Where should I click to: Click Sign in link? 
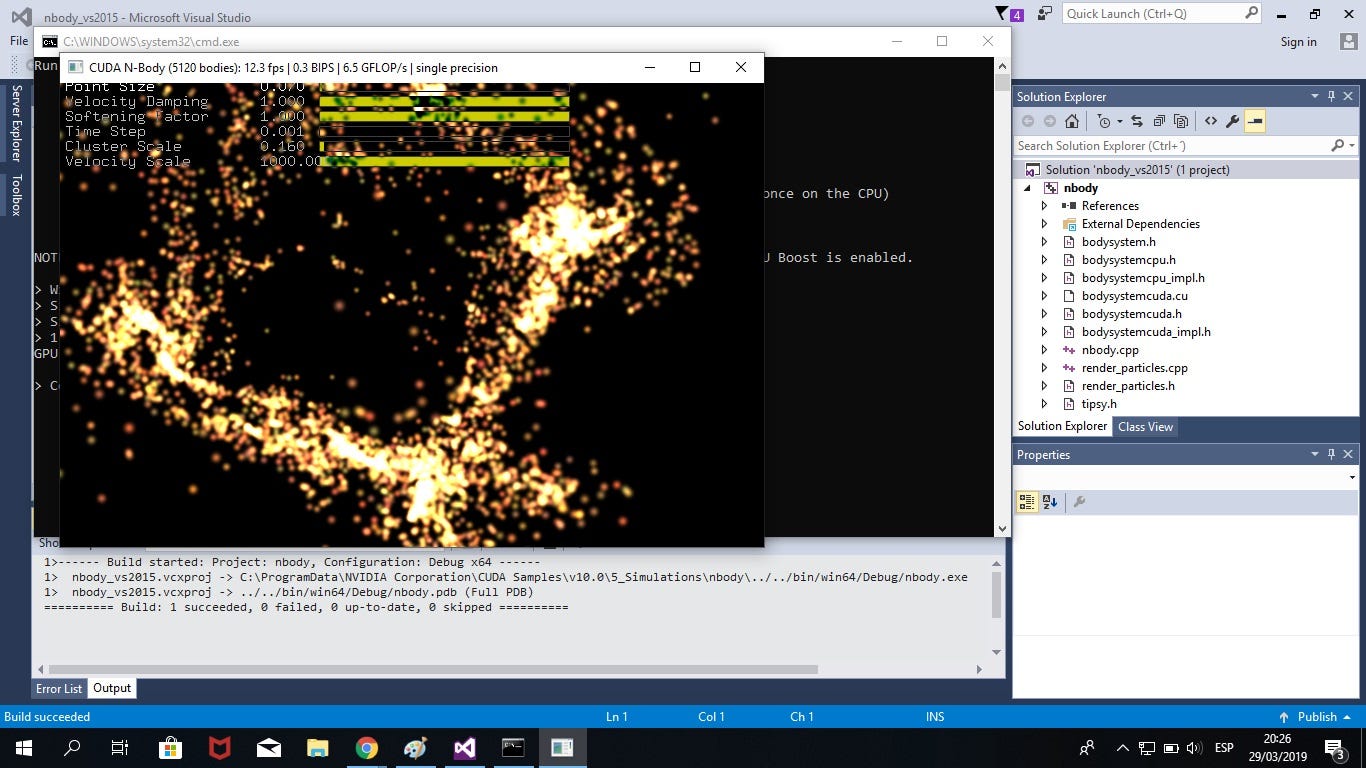pos(1298,42)
